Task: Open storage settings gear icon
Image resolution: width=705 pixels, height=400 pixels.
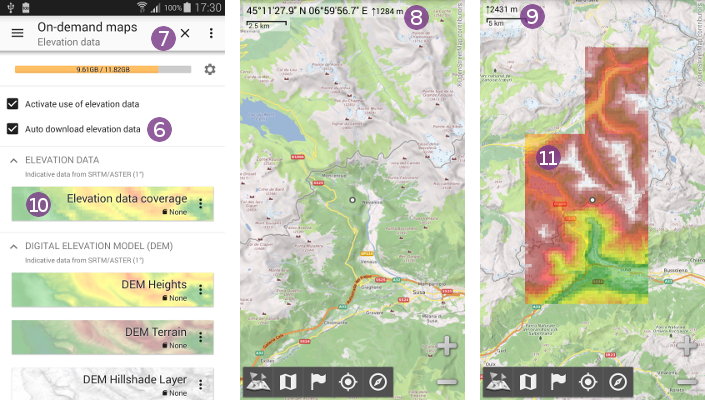Action: pyautogui.click(x=210, y=69)
